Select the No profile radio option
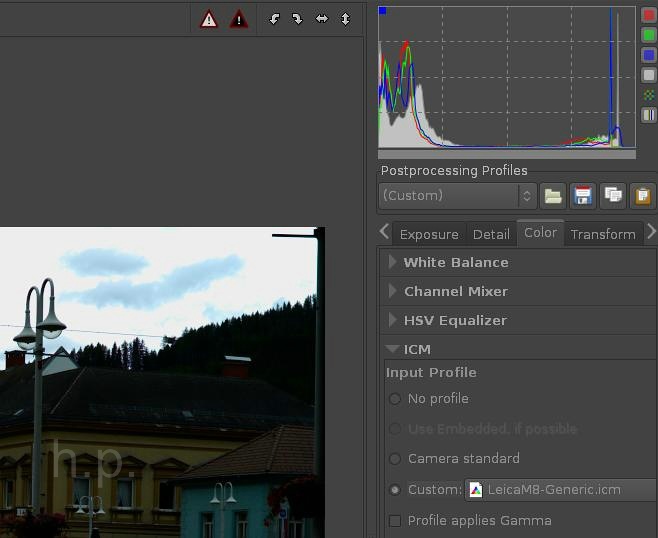 click(x=395, y=399)
